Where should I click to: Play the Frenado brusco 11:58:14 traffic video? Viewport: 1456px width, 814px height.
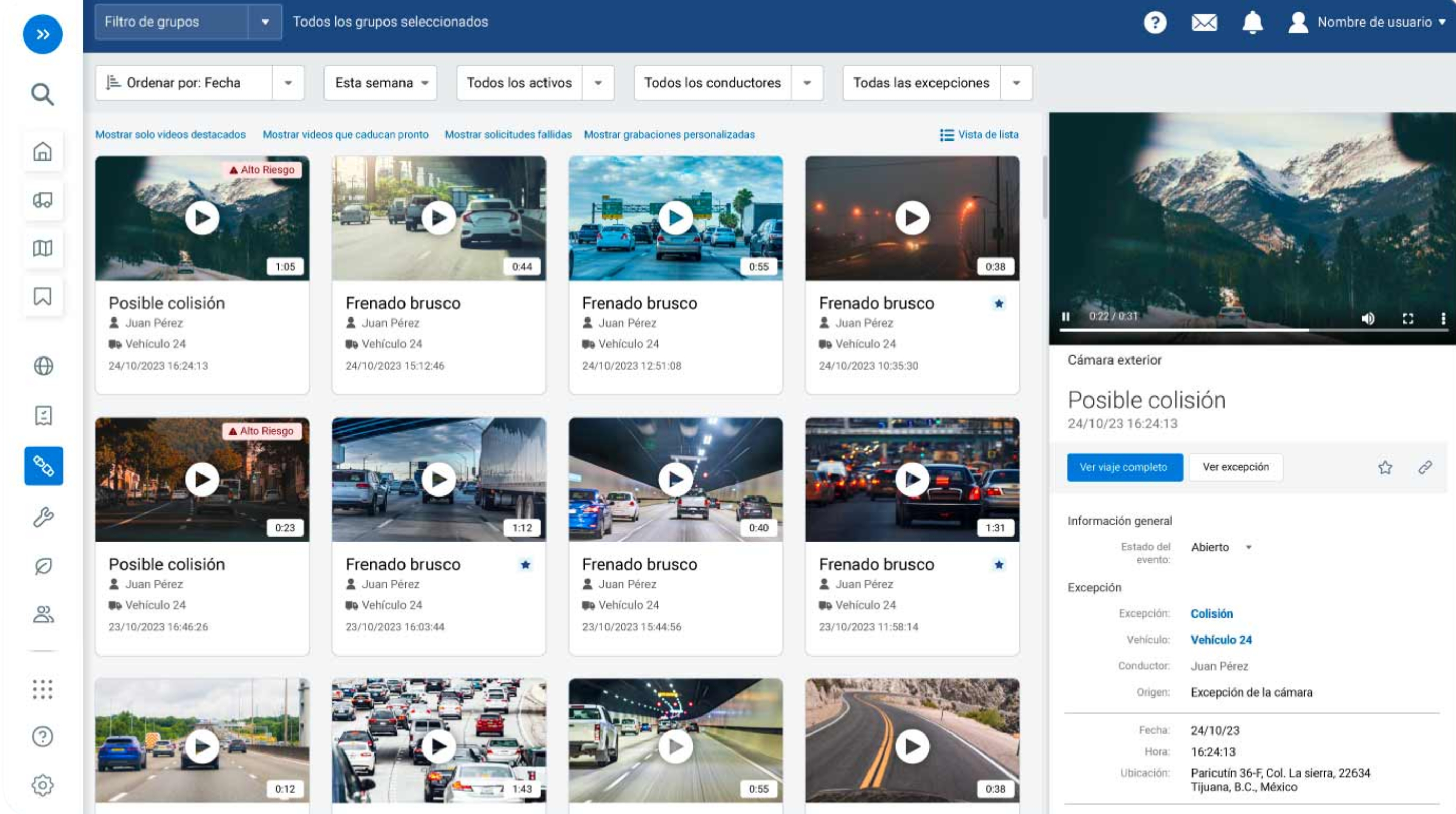pos(913,479)
